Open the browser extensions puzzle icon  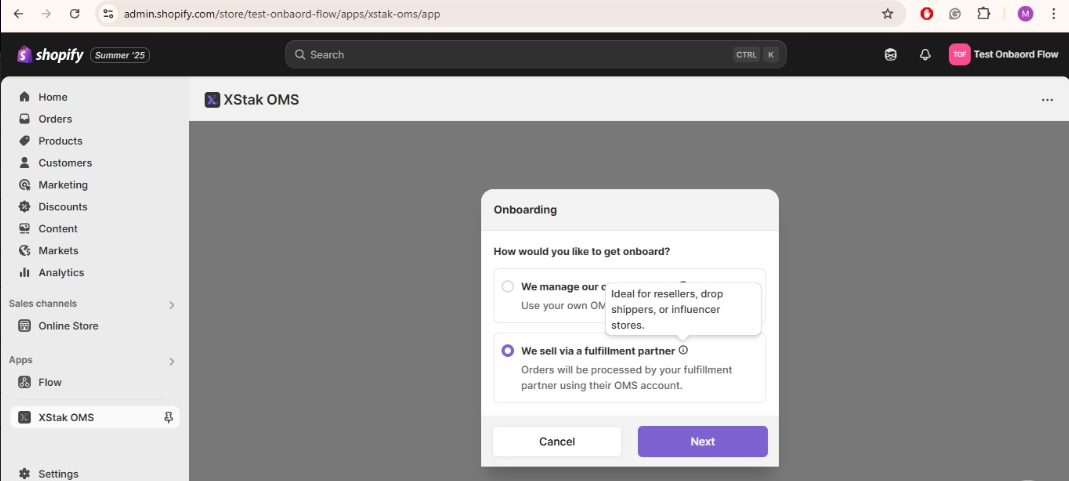(x=983, y=14)
